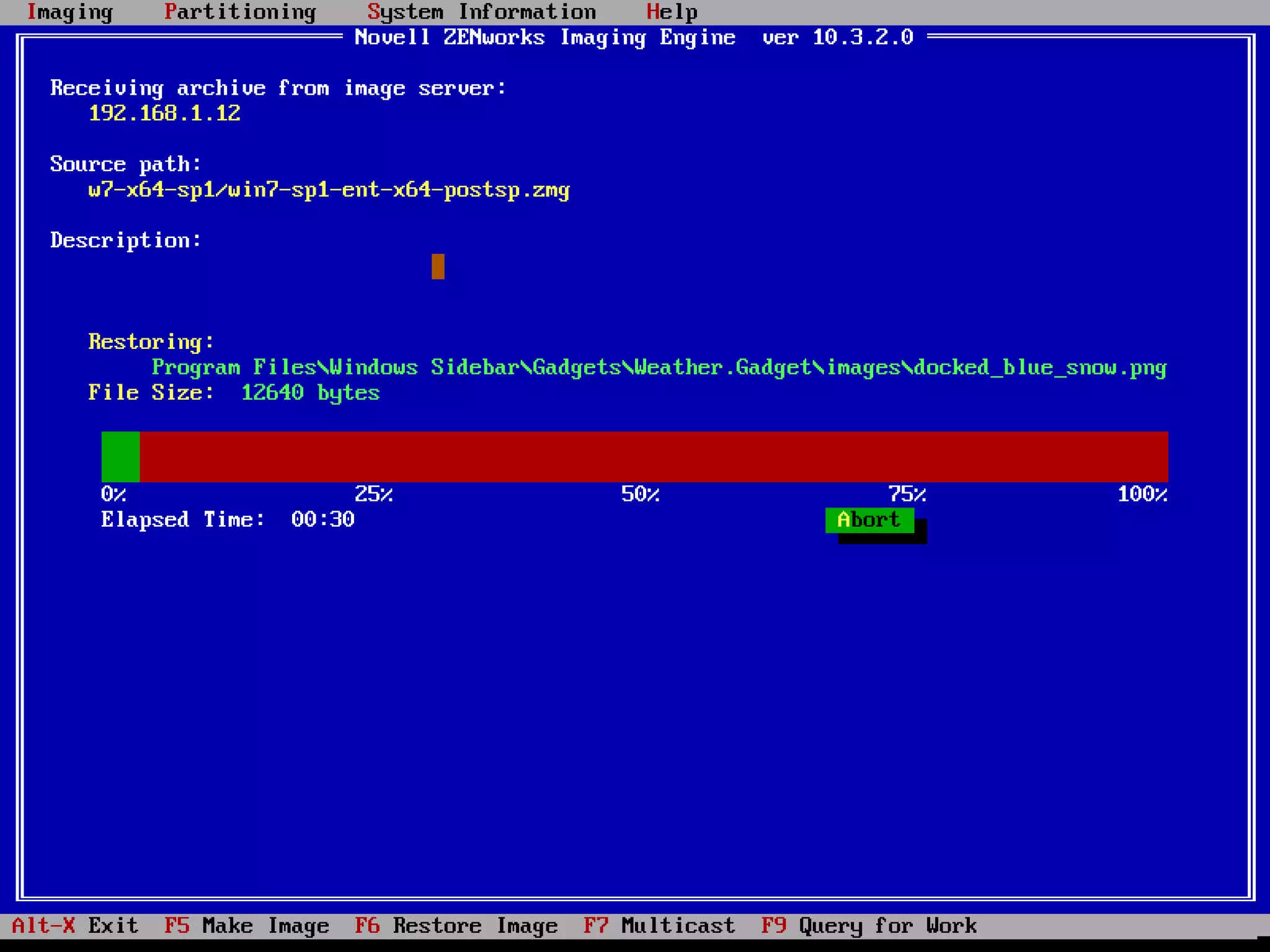Click the red remaining portion of the progress bar
The image size is (1270, 952).
pyautogui.click(x=654, y=457)
